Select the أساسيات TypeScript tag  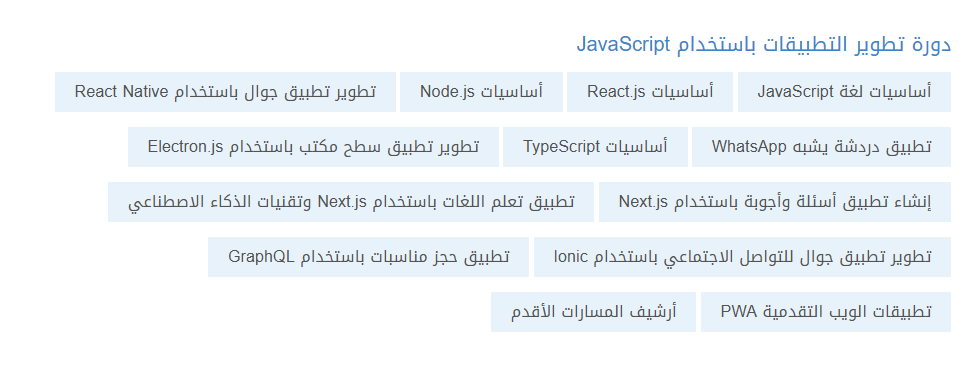point(595,147)
